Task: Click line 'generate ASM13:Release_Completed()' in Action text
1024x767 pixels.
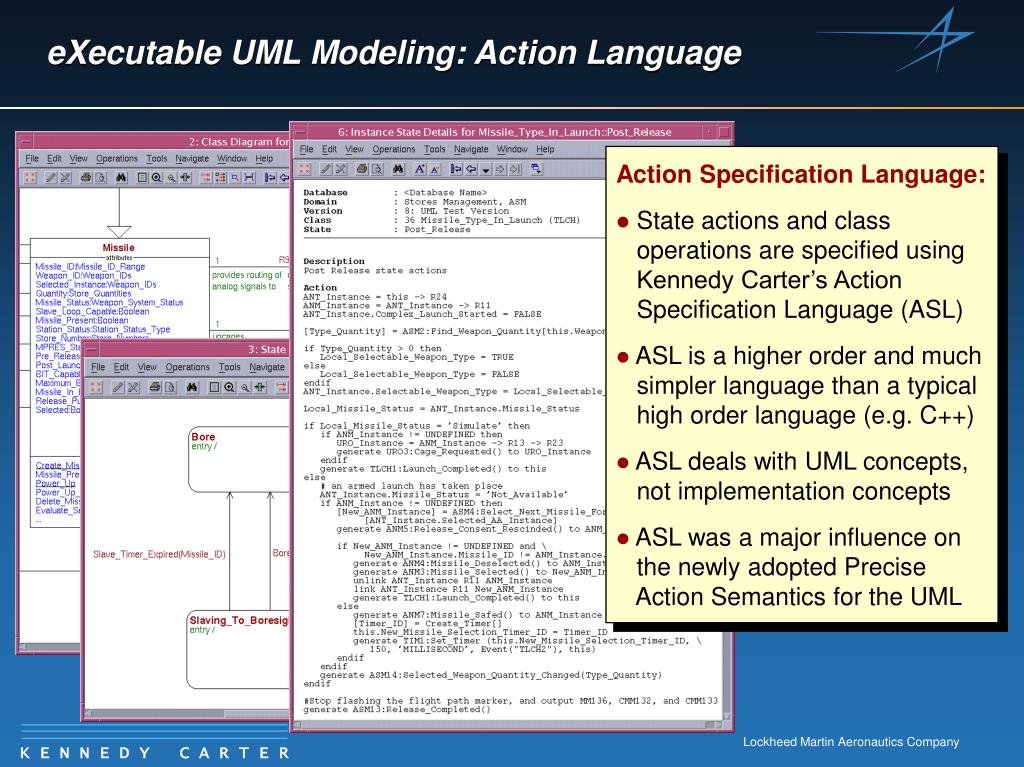Action: click(397, 710)
